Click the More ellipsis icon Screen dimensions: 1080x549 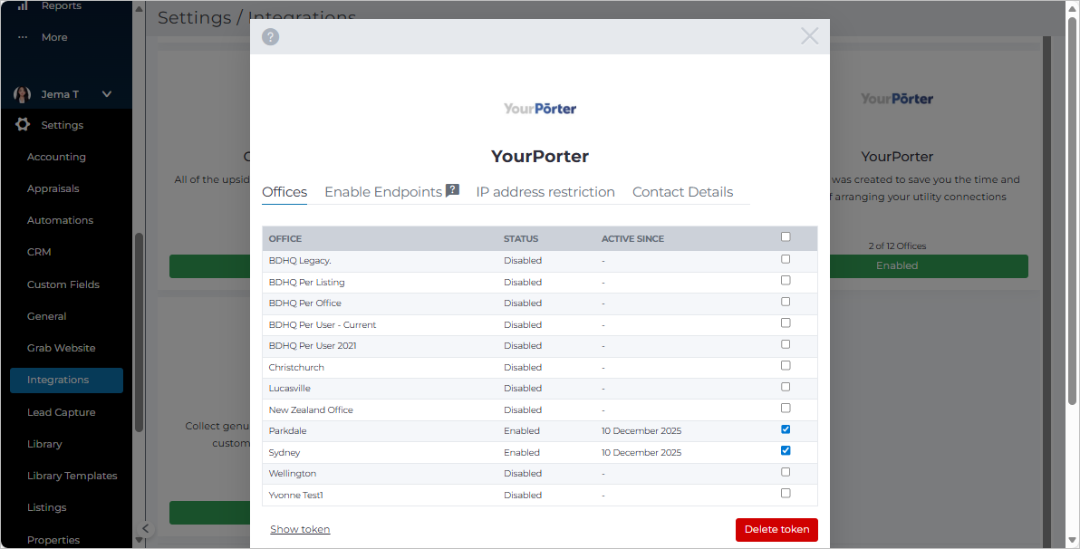23,37
